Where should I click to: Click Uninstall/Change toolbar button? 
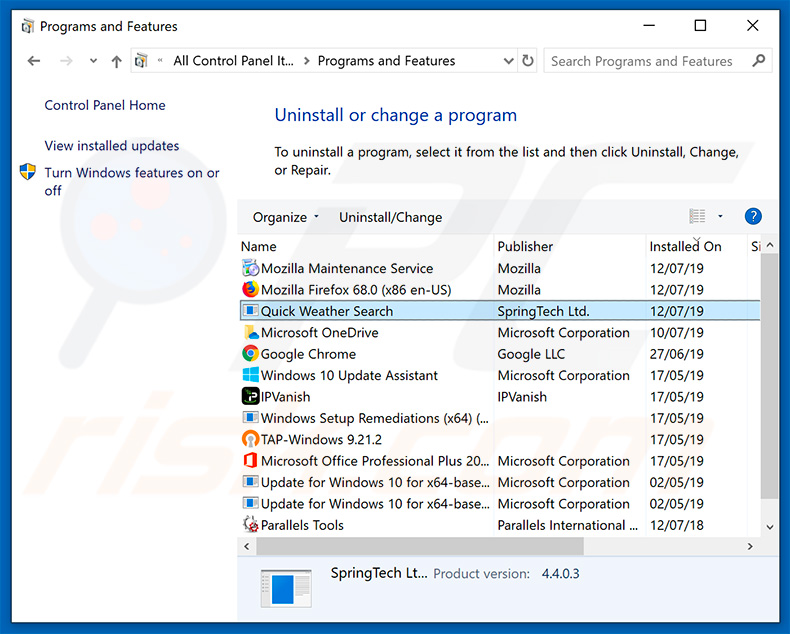pos(390,217)
